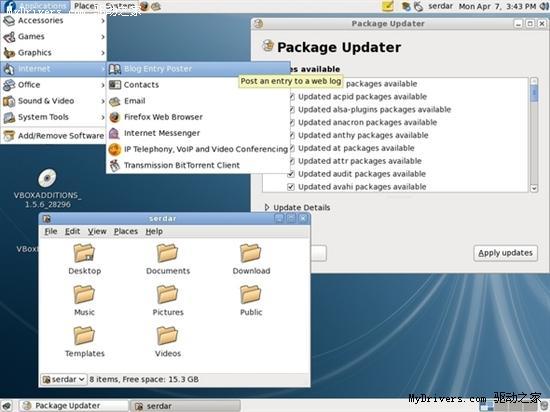Expand the Accessories submenu

[53, 21]
